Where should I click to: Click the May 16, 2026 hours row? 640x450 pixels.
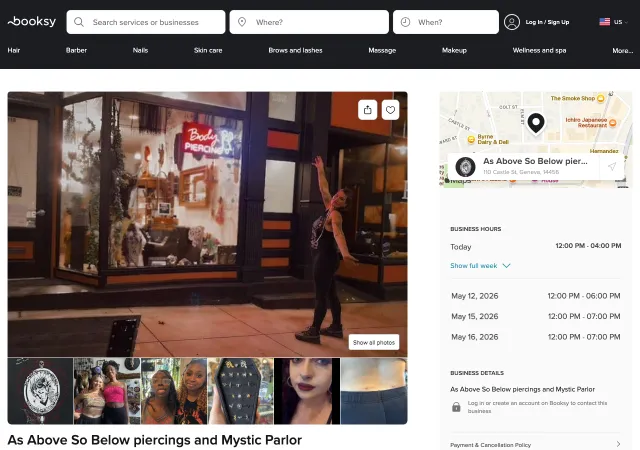pyautogui.click(x=536, y=337)
